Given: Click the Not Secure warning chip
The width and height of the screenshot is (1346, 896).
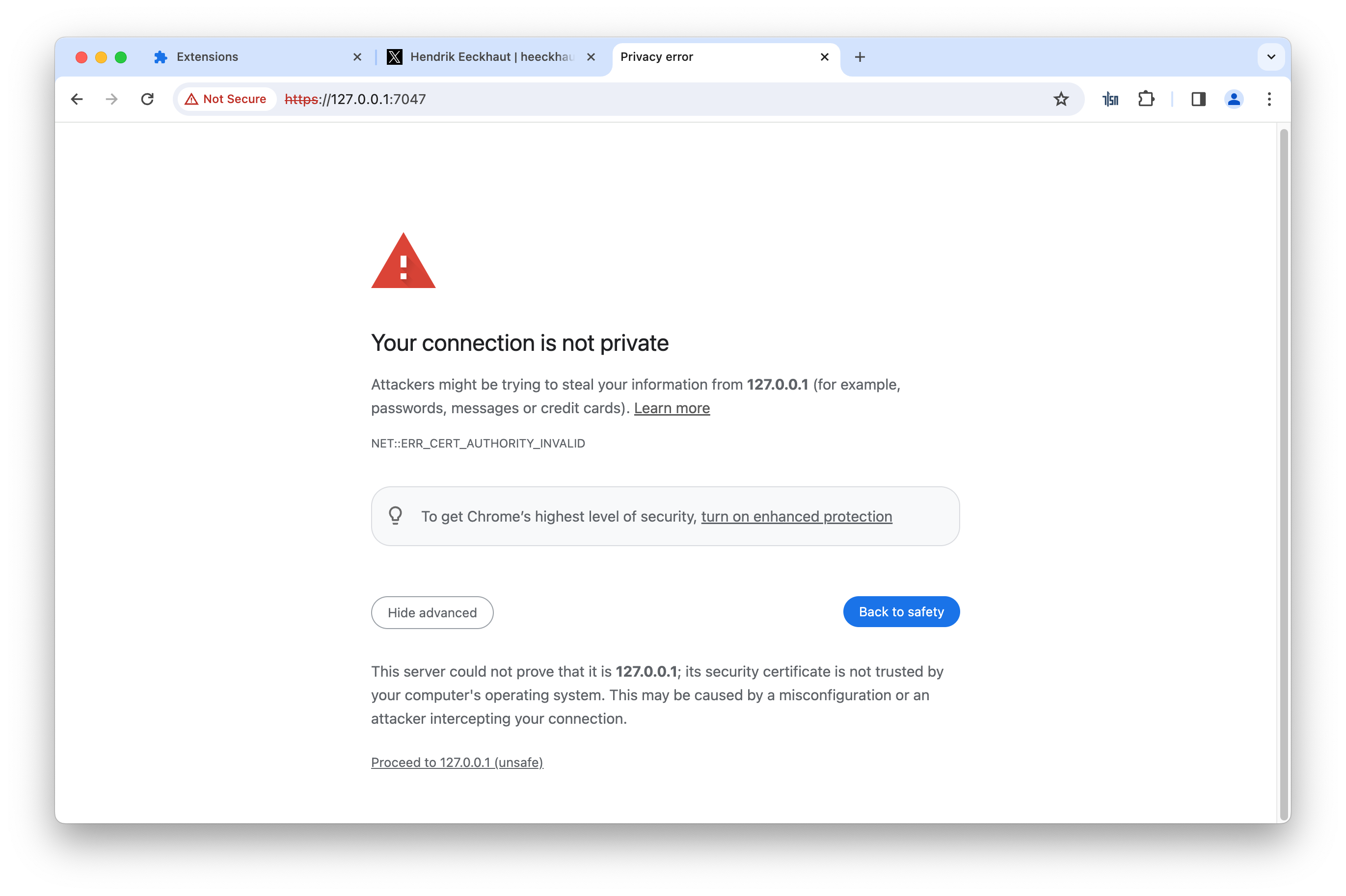Looking at the screenshot, I should tap(226, 100).
